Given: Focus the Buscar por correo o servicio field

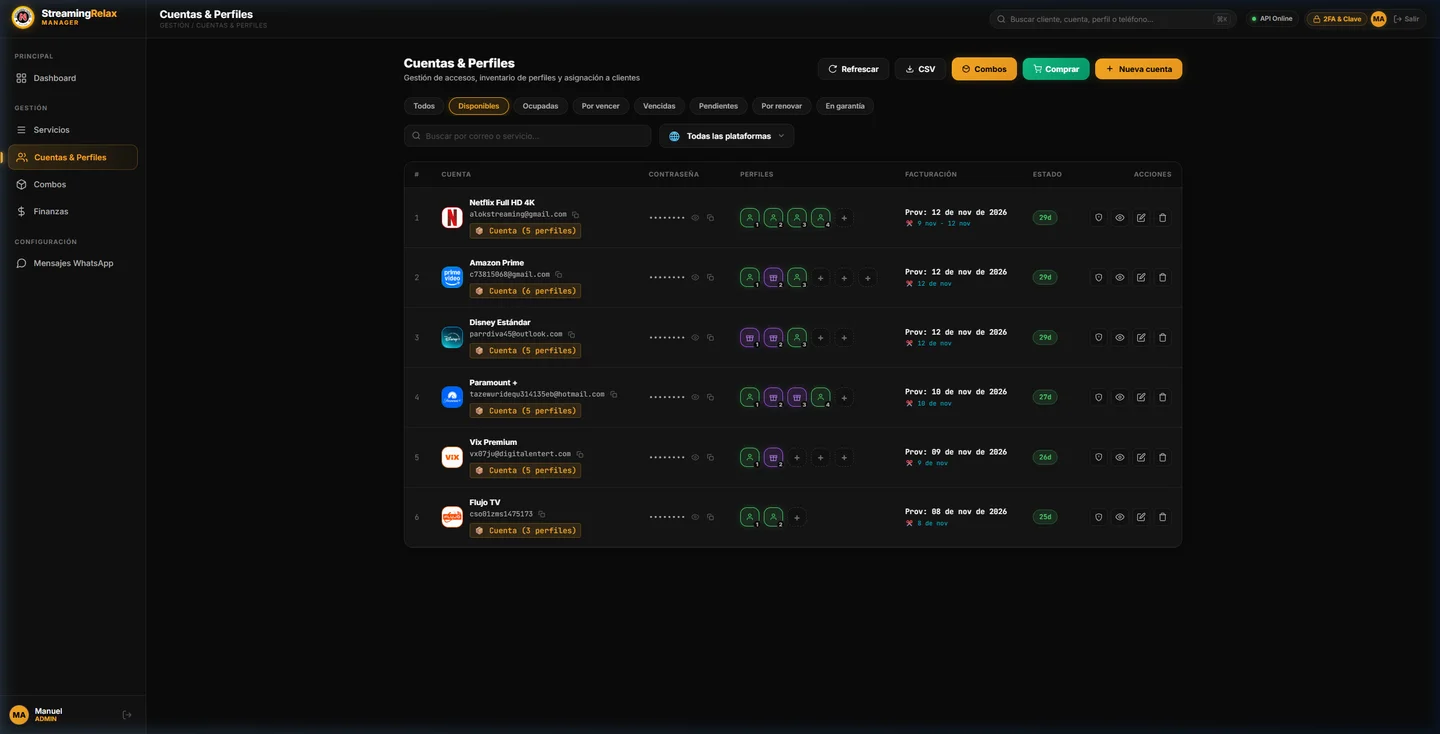Looking at the screenshot, I should 527,136.
